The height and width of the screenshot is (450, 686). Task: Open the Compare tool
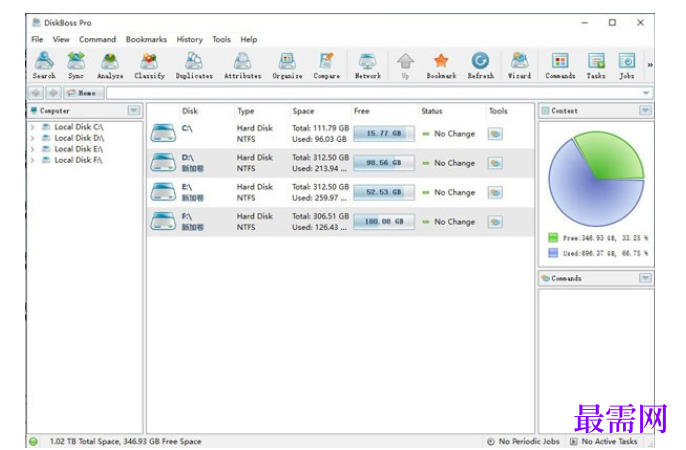coord(326,65)
